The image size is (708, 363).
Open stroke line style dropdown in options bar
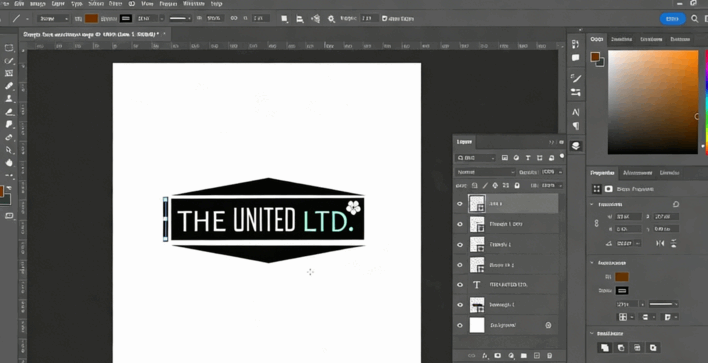pyautogui.click(x=180, y=19)
